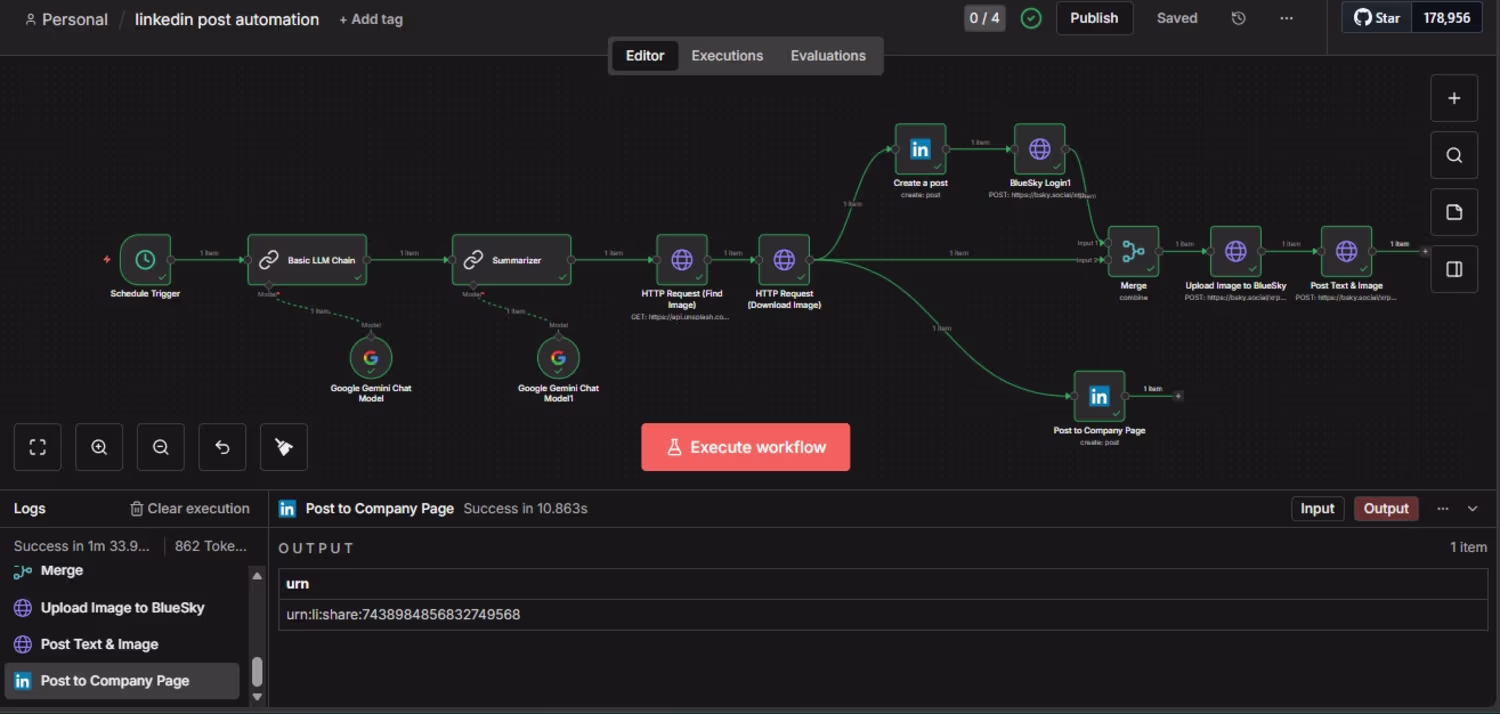Clear execution in Logs panel
Viewport: 1500px width, 714px height.
pos(190,509)
